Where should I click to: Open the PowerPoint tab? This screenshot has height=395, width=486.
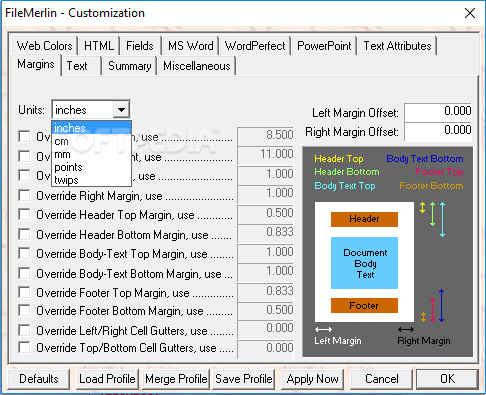coord(324,46)
